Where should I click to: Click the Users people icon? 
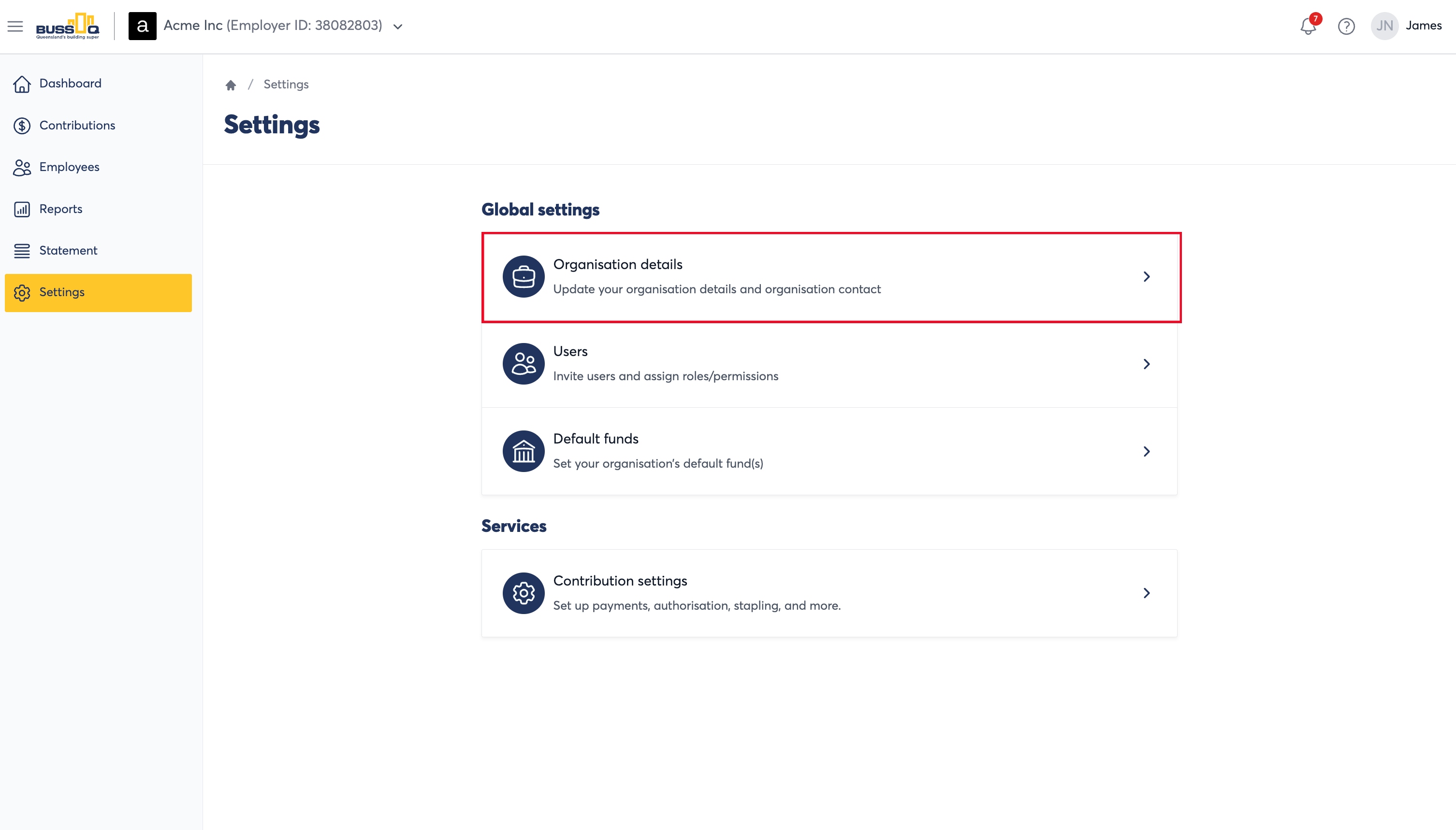coord(524,364)
